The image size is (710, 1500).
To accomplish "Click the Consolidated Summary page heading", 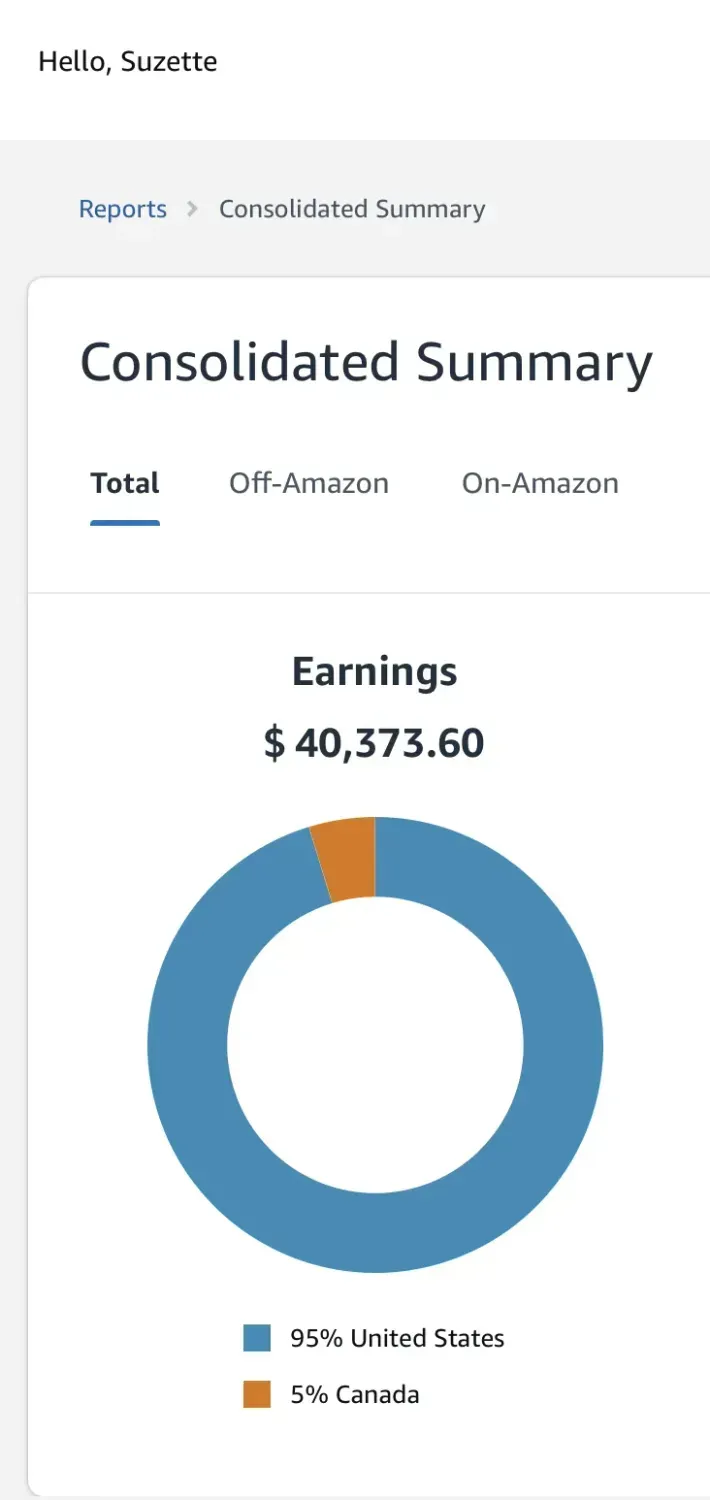I will (366, 362).
